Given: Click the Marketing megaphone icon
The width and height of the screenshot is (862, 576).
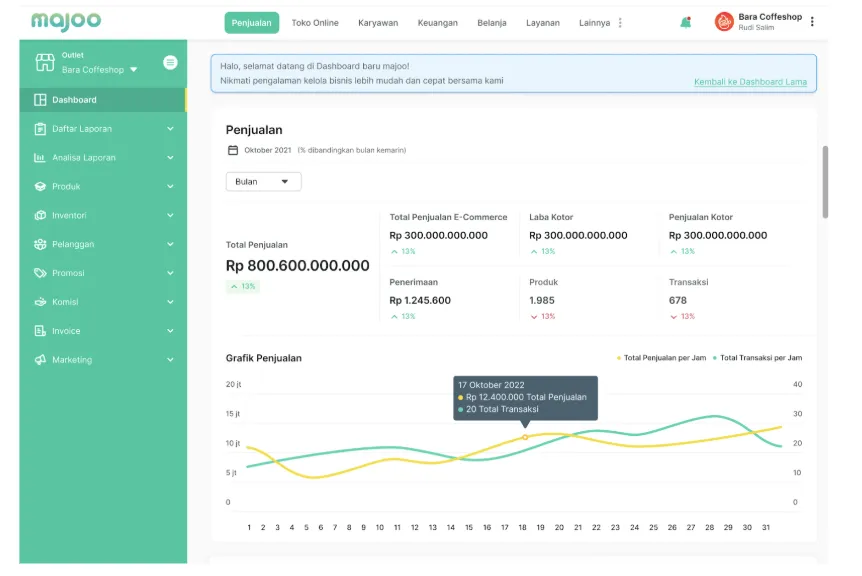Looking at the screenshot, I should point(40,360).
